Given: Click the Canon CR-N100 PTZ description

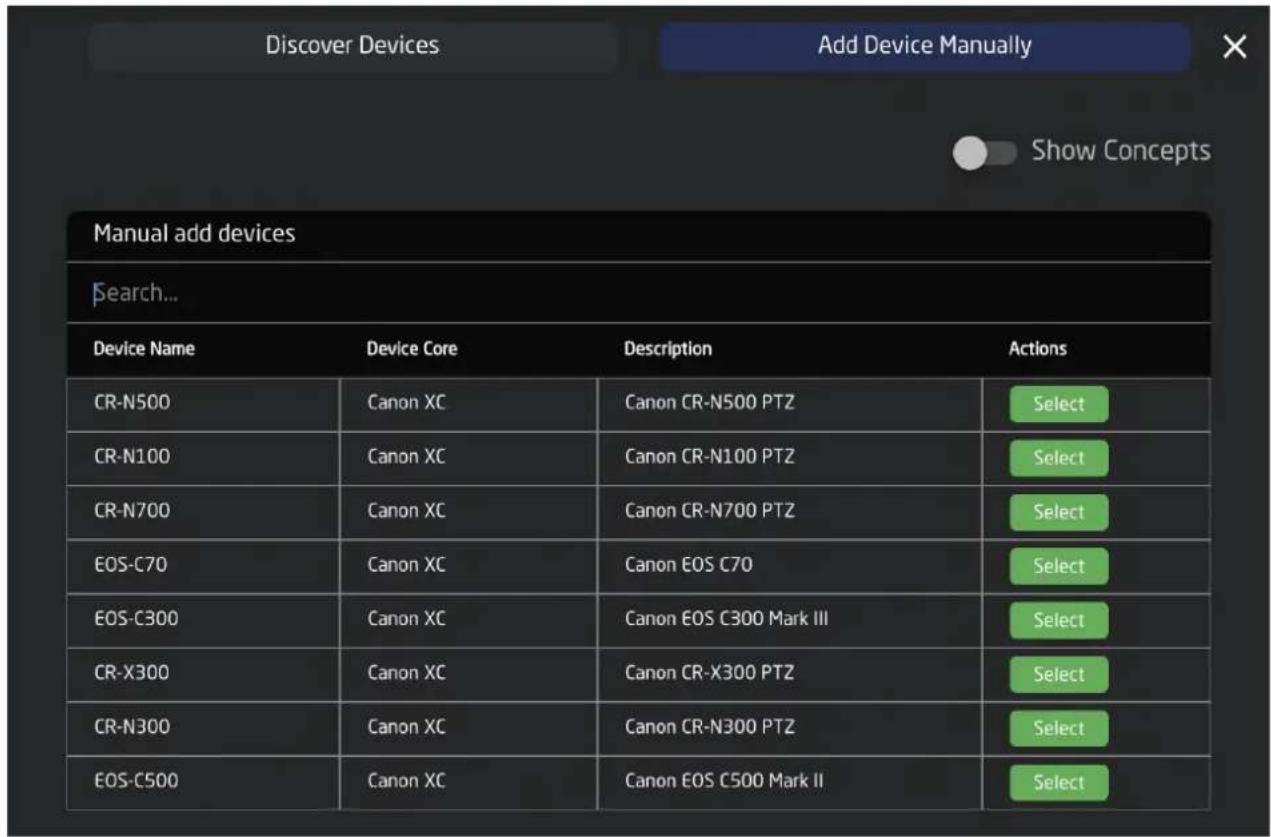Looking at the screenshot, I should pos(709,458).
